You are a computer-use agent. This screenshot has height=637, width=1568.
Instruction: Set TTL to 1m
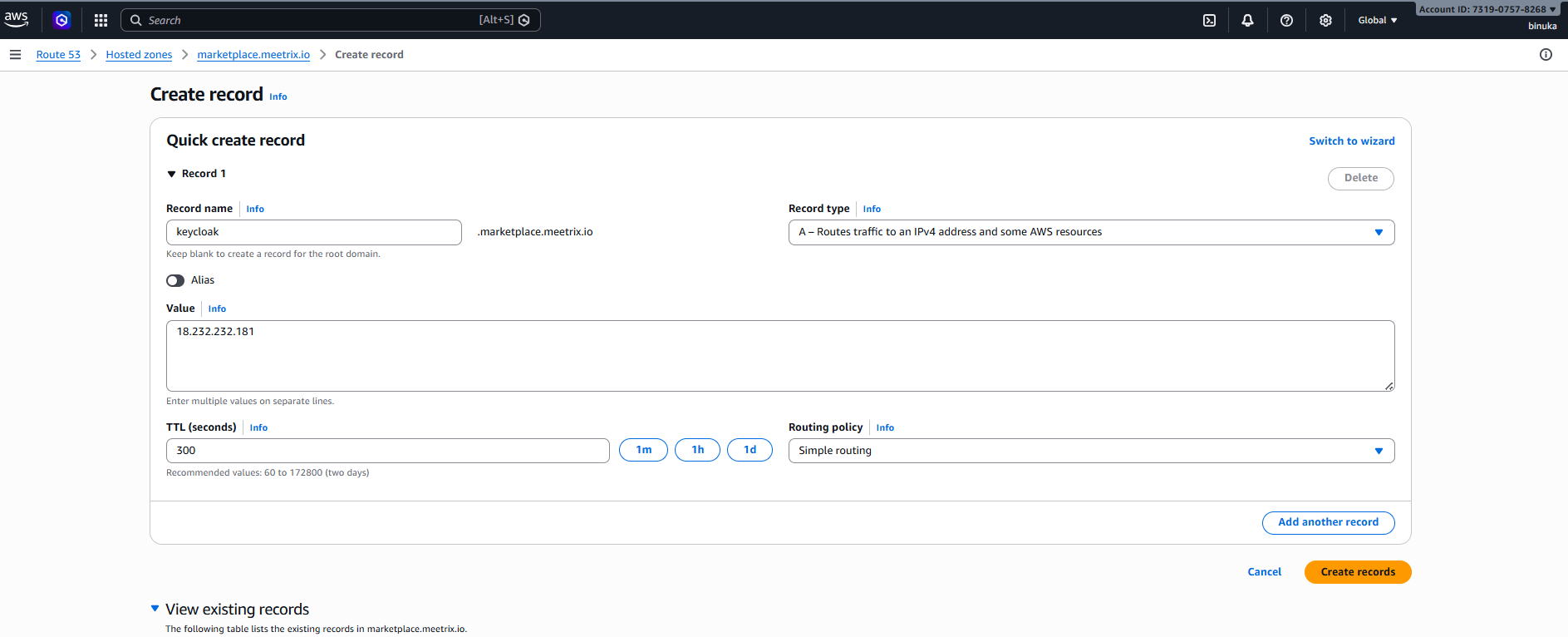pos(643,450)
